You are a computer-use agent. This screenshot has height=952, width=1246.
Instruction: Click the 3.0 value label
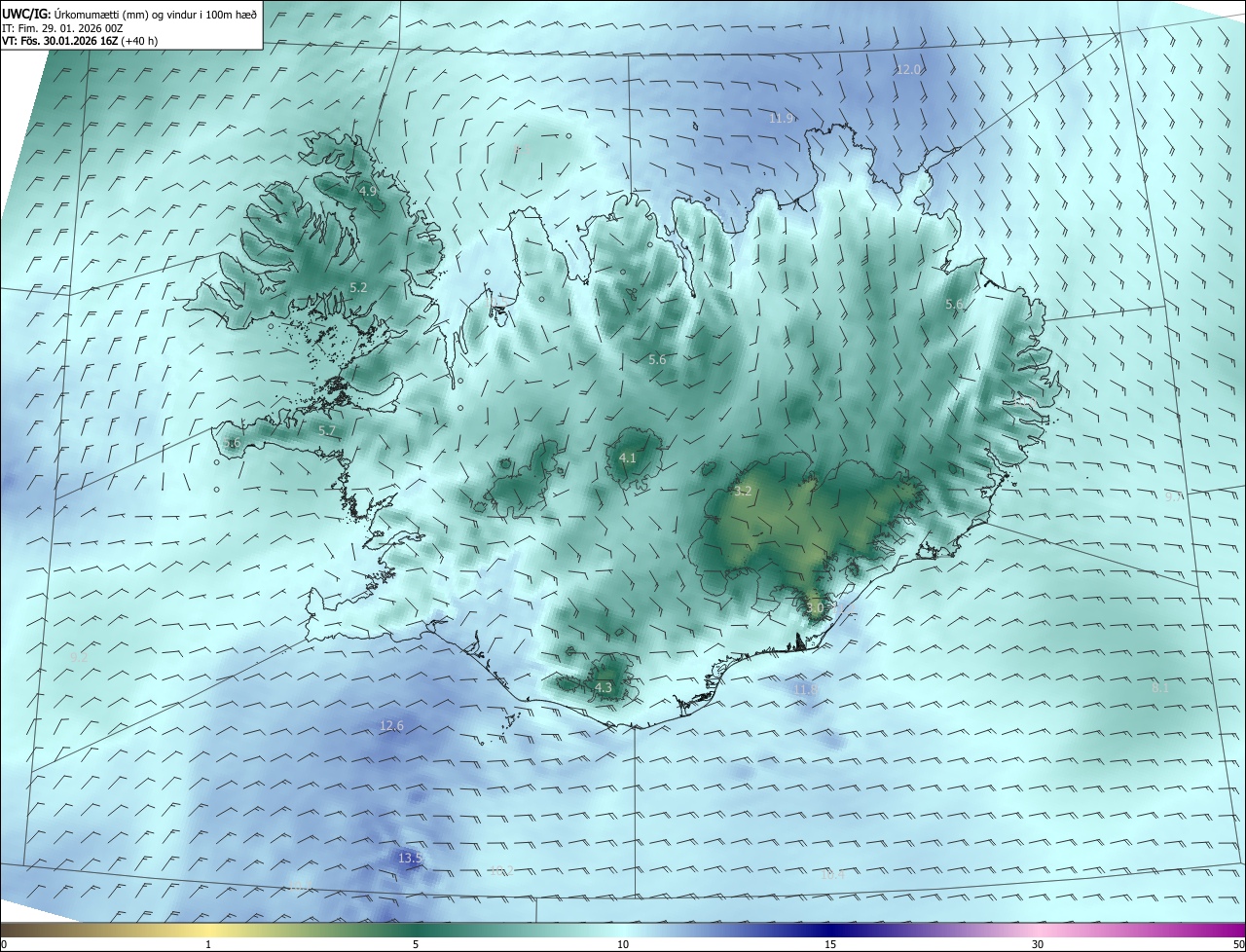click(815, 607)
